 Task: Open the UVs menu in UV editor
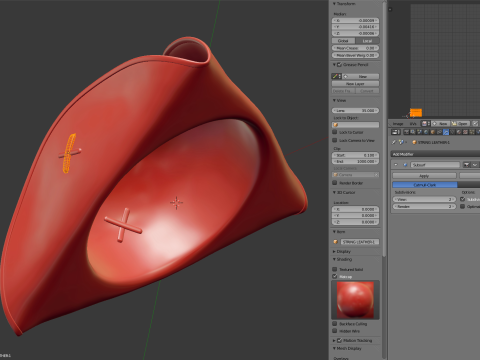[x=413, y=124]
